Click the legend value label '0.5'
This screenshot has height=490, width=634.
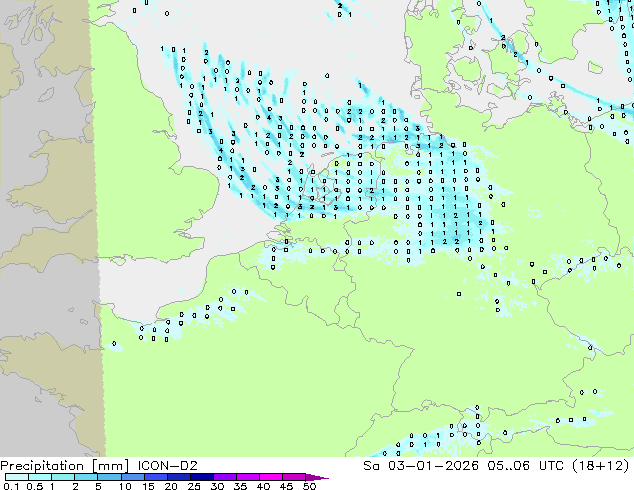(35, 486)
